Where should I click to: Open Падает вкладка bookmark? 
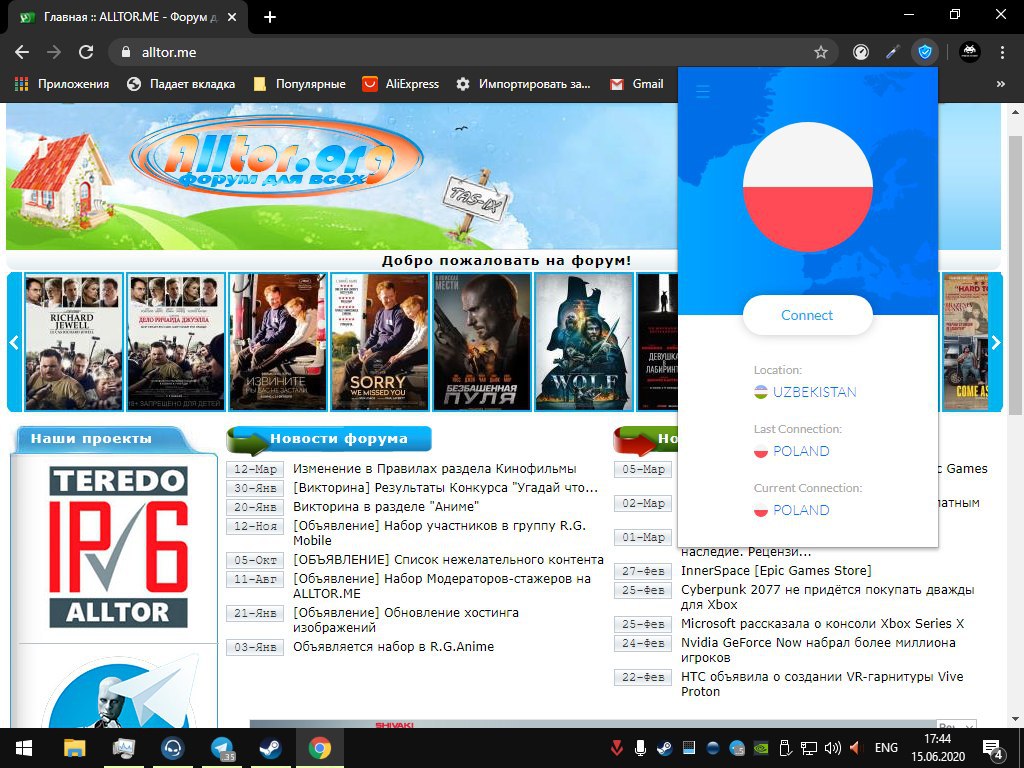coord(181,84)
